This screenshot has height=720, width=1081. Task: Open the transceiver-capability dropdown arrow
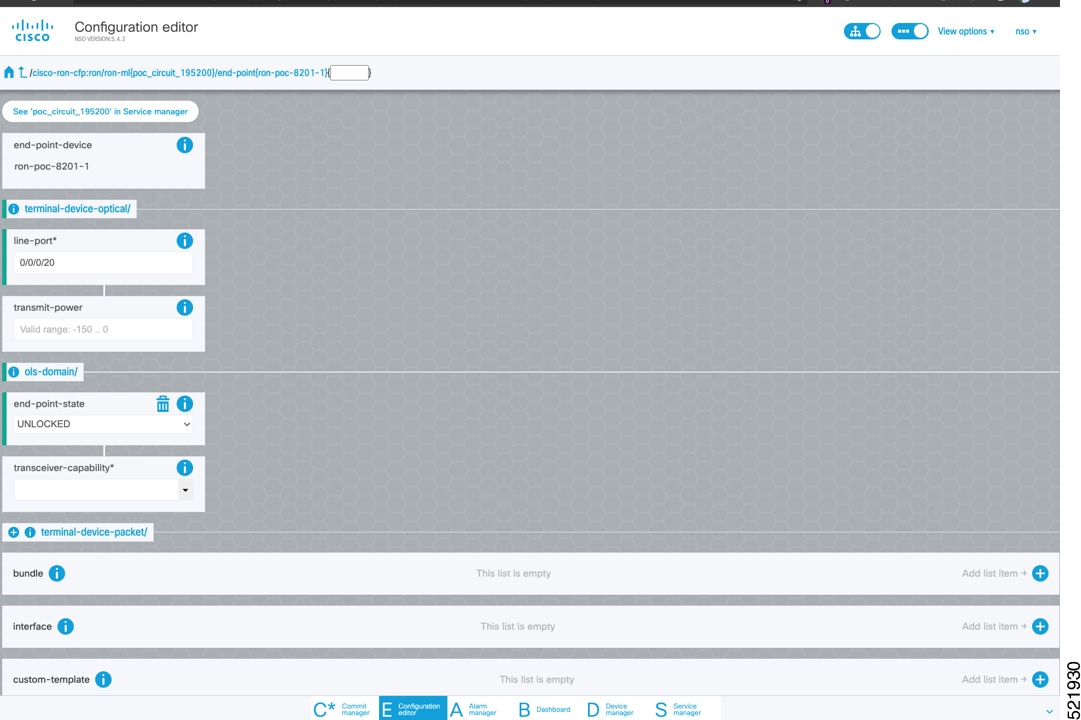(x=185, y=490)
